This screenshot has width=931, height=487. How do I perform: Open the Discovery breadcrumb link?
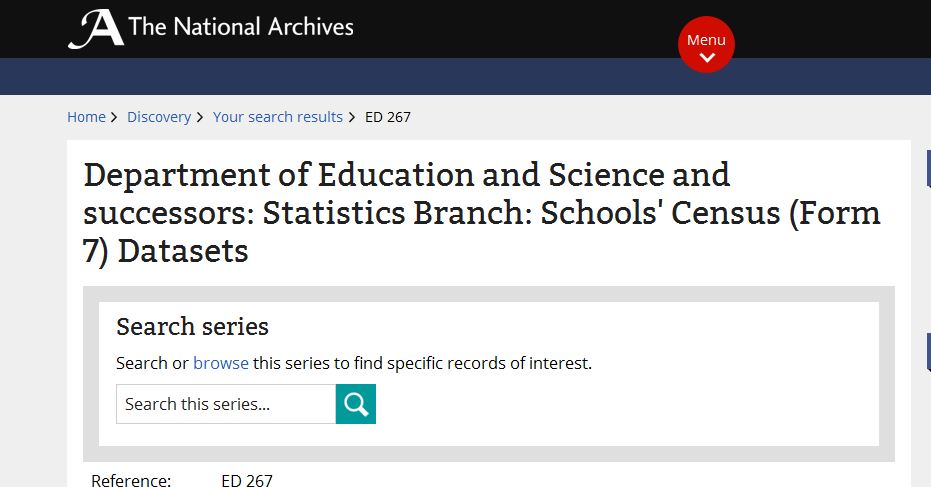[159, 117]
